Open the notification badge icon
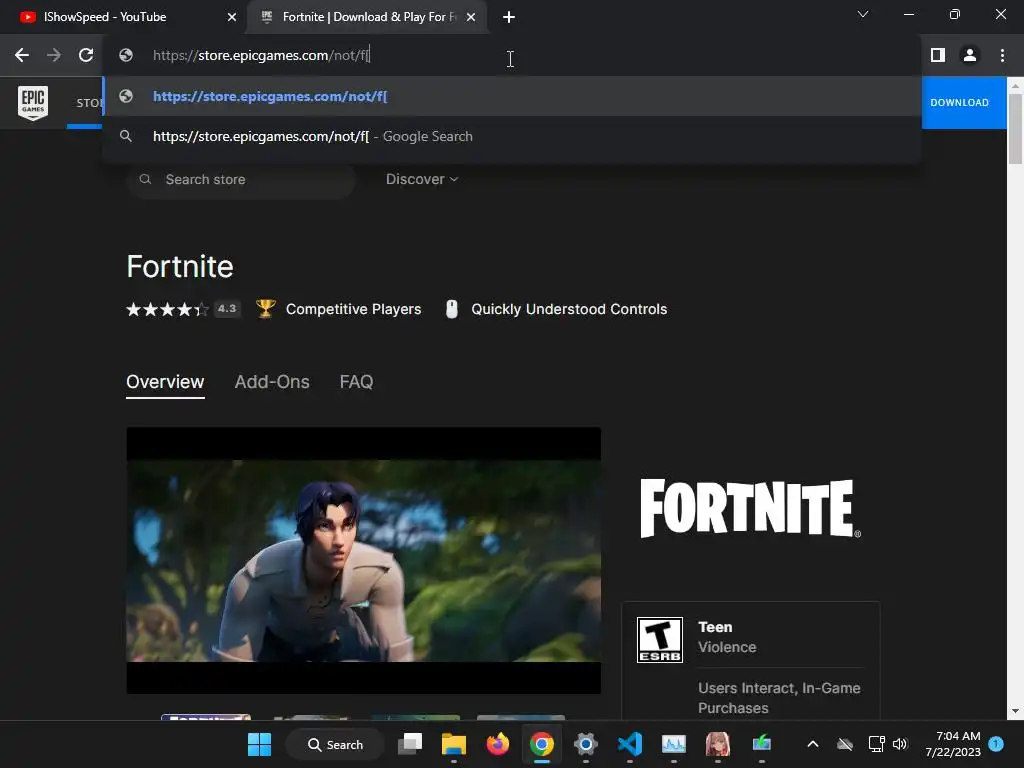 click(x=996, y=744)
